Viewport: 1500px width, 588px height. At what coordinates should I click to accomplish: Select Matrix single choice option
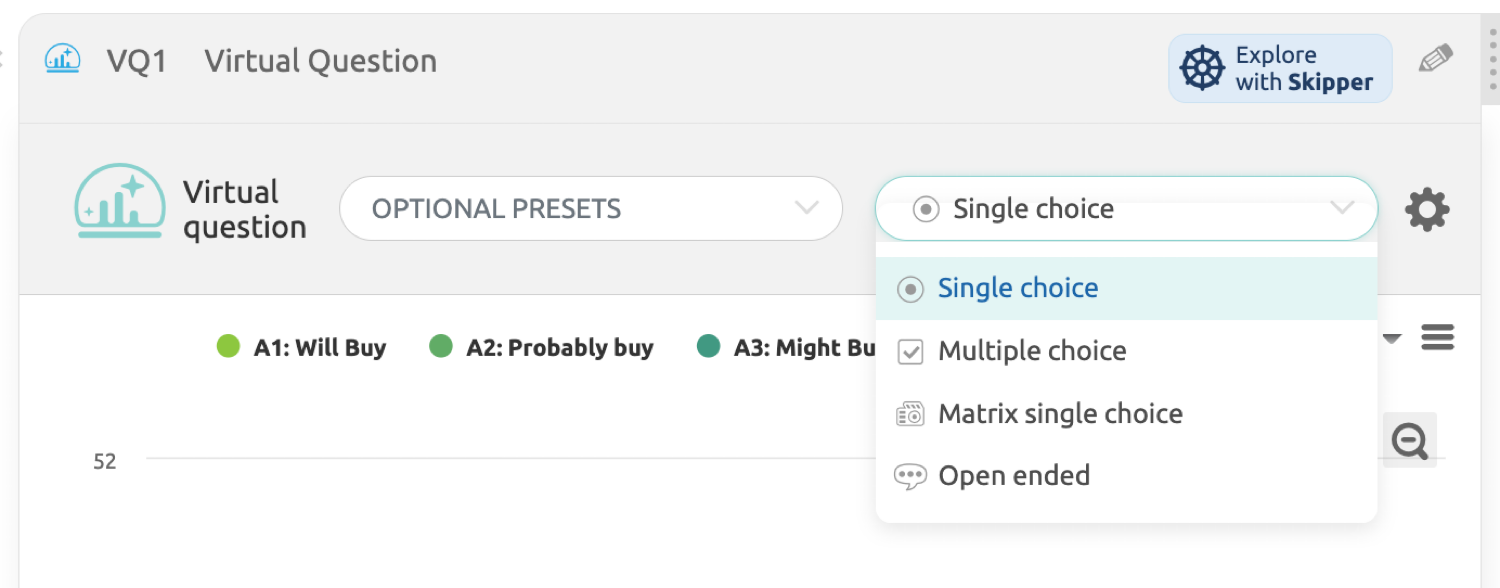coord(1060,414)
